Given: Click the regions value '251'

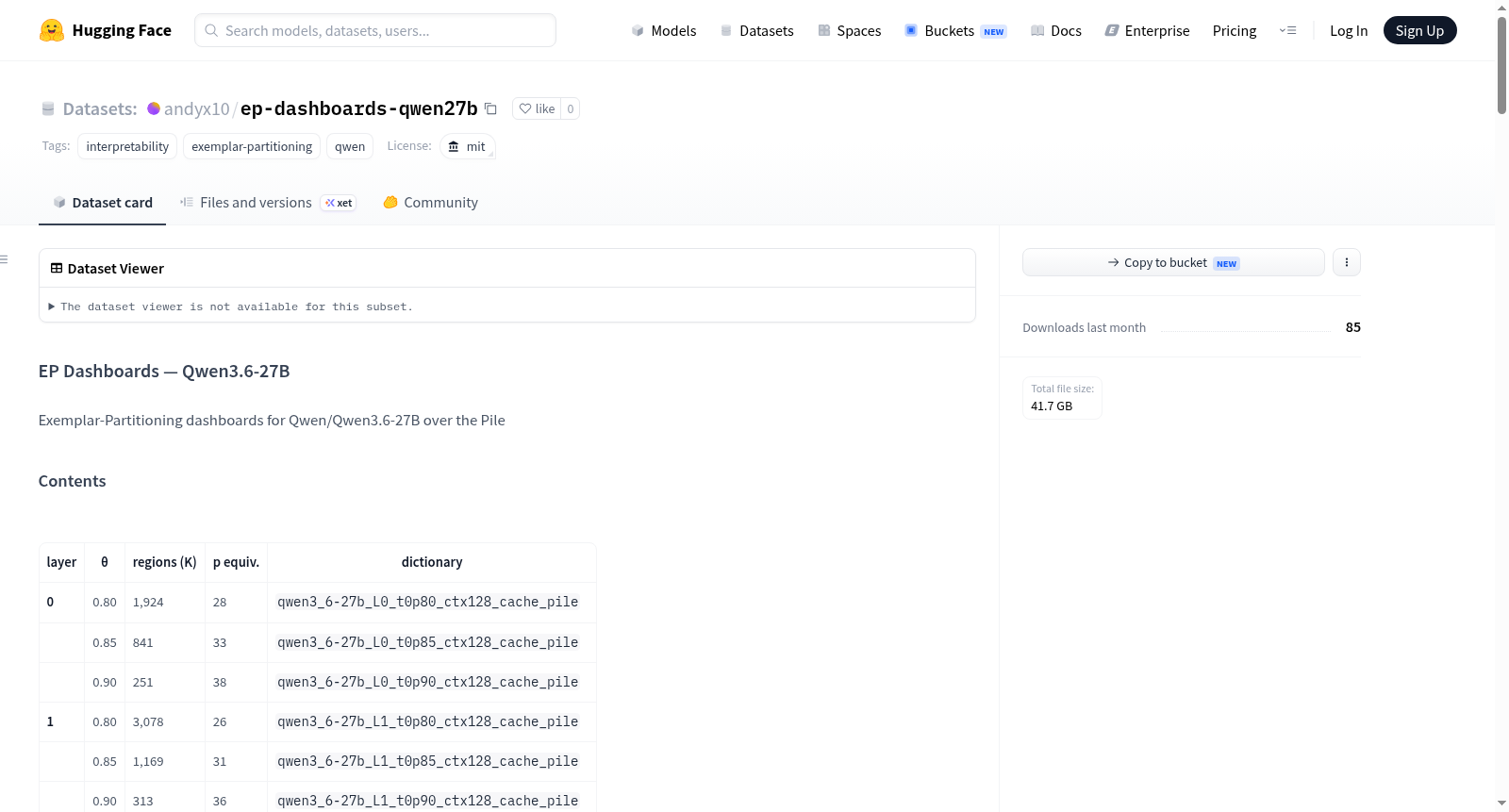Looking at the screenshot, I should point(143,682).
